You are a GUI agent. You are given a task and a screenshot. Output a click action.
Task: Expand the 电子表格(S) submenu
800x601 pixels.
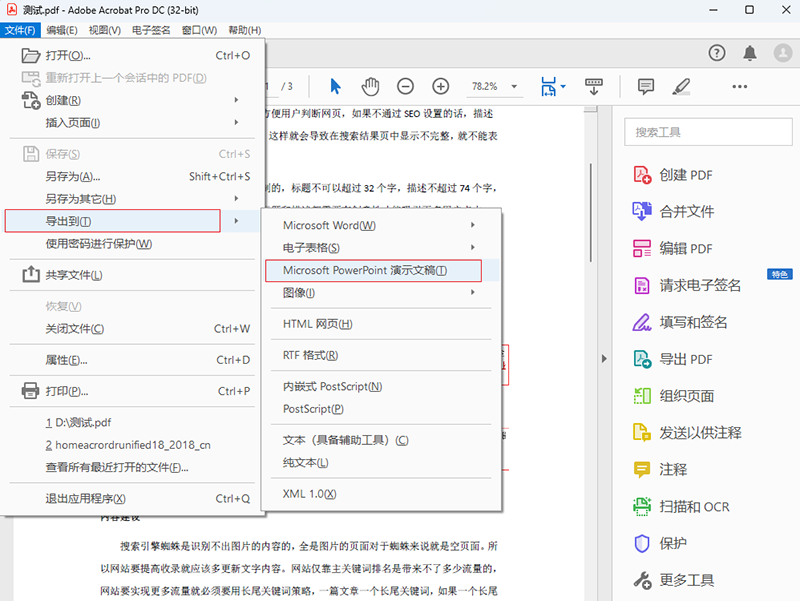click(x=473, y=247)
